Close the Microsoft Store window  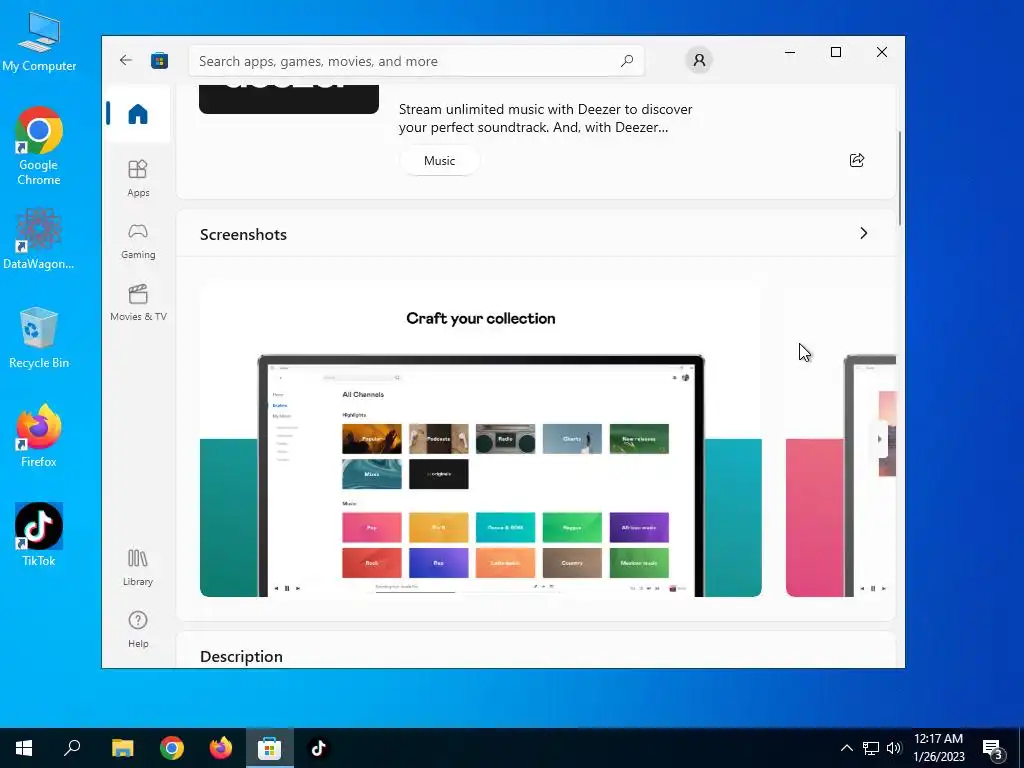tap(882, 52)
